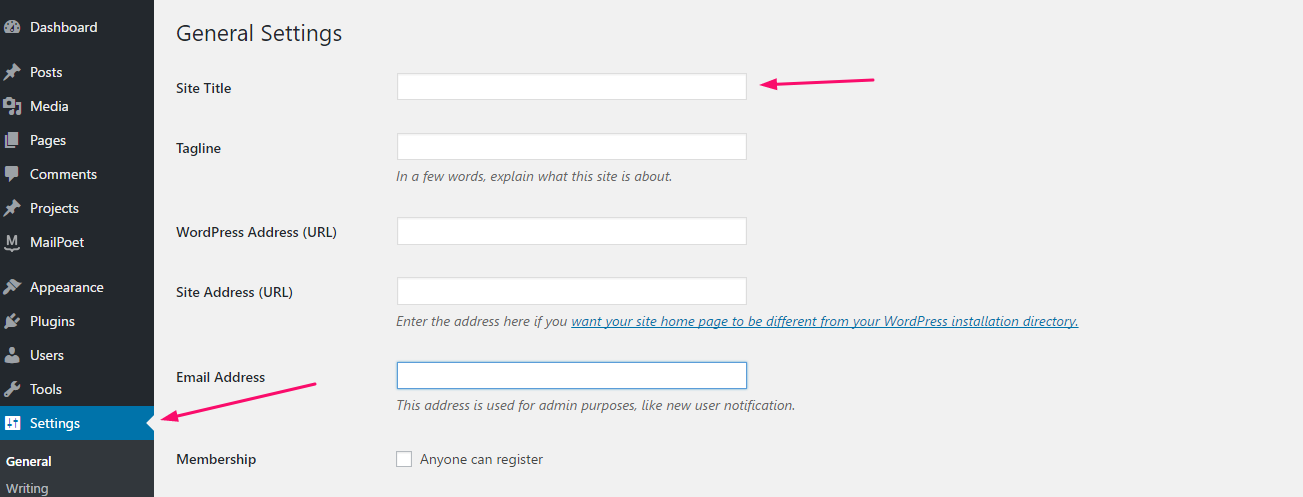Click the Comments speech bubble icon
Screen dimensions: 1303x497
click(12, 174)
